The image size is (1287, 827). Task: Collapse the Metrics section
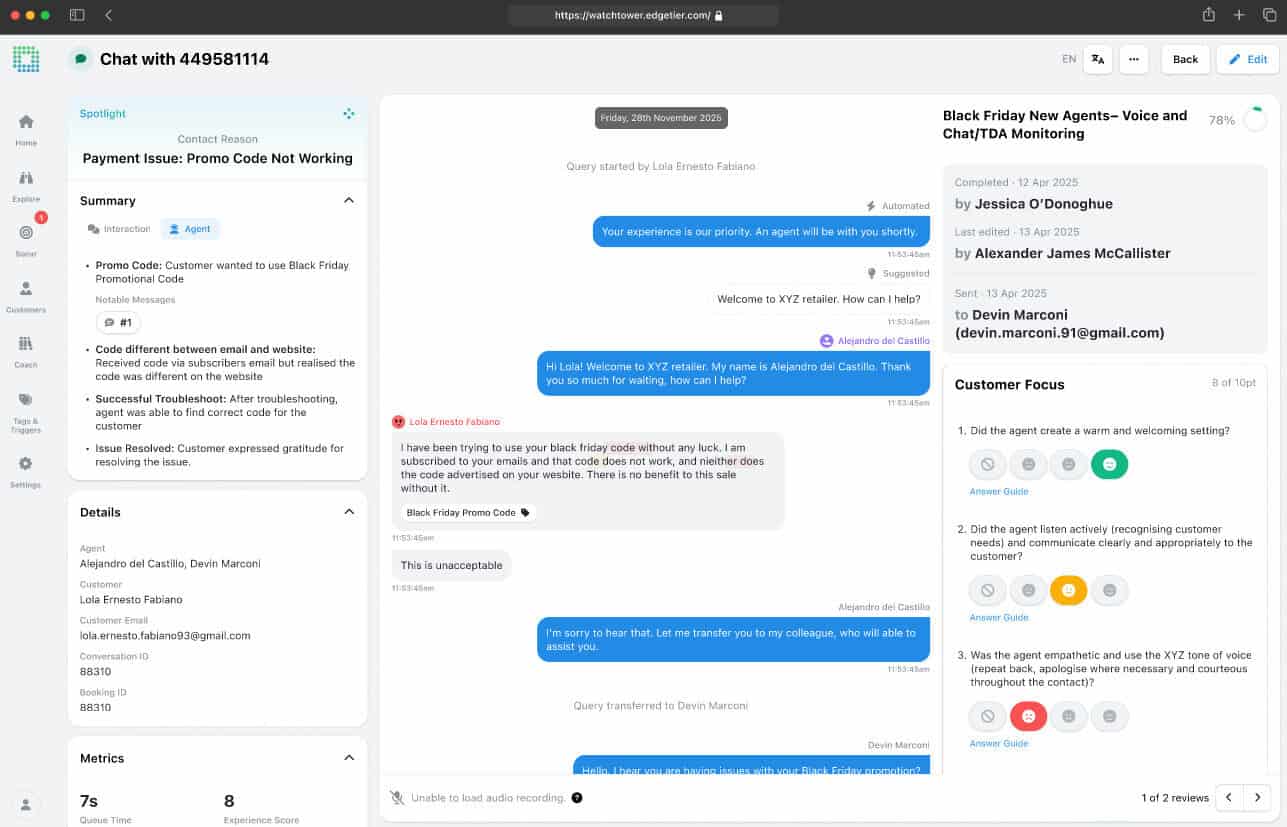coord(349,758)
